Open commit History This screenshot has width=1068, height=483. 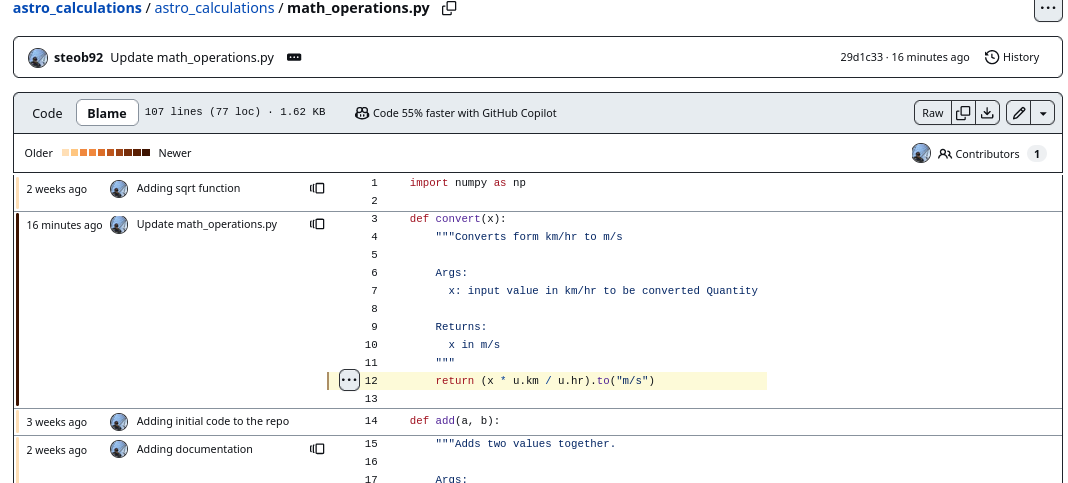pos(1012,57)
